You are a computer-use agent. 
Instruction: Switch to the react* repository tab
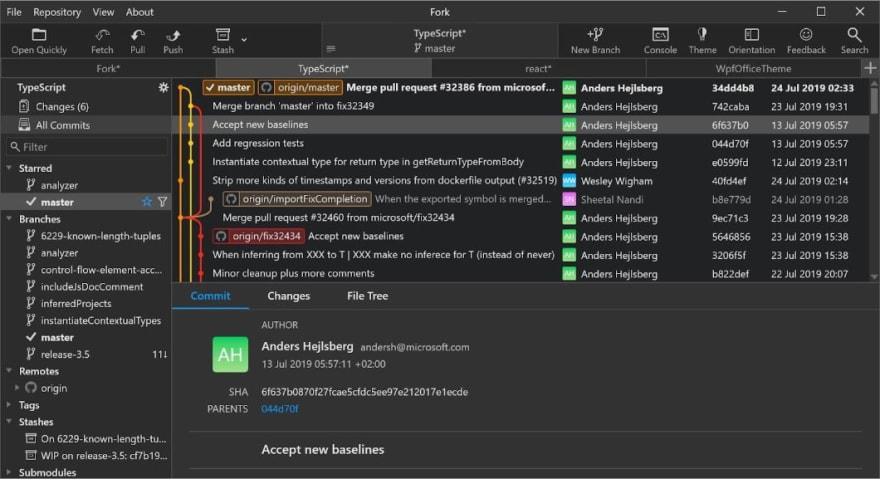coord(538,69)
